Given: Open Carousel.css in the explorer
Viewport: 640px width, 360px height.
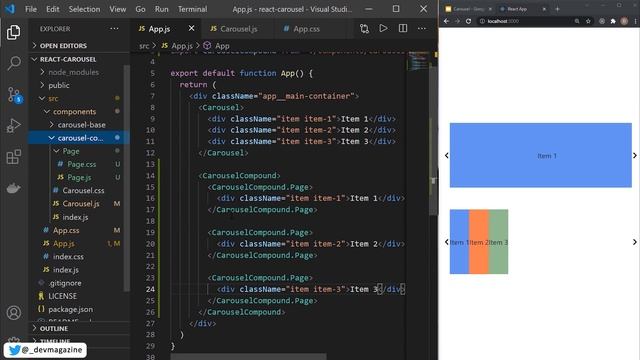Looking at the screenshot, I should point(83,190).
